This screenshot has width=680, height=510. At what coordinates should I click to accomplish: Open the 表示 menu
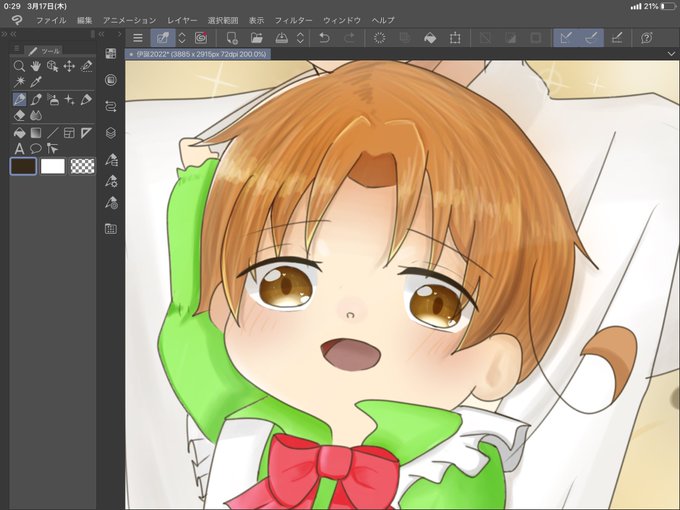pyautogui.click(x=256, y=20)
